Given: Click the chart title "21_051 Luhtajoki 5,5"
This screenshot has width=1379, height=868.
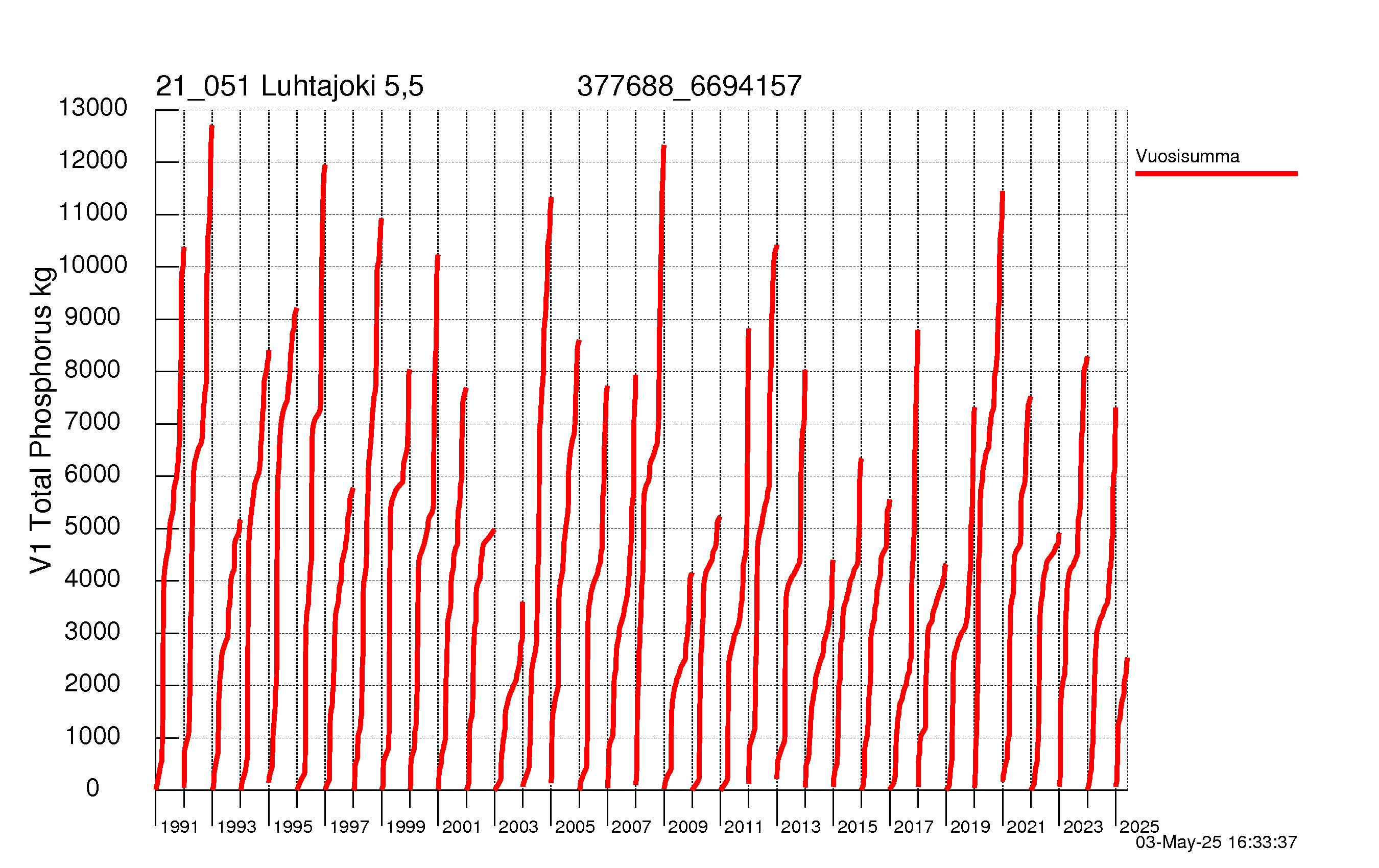Looking at the screenshot, I should [289, 86].
